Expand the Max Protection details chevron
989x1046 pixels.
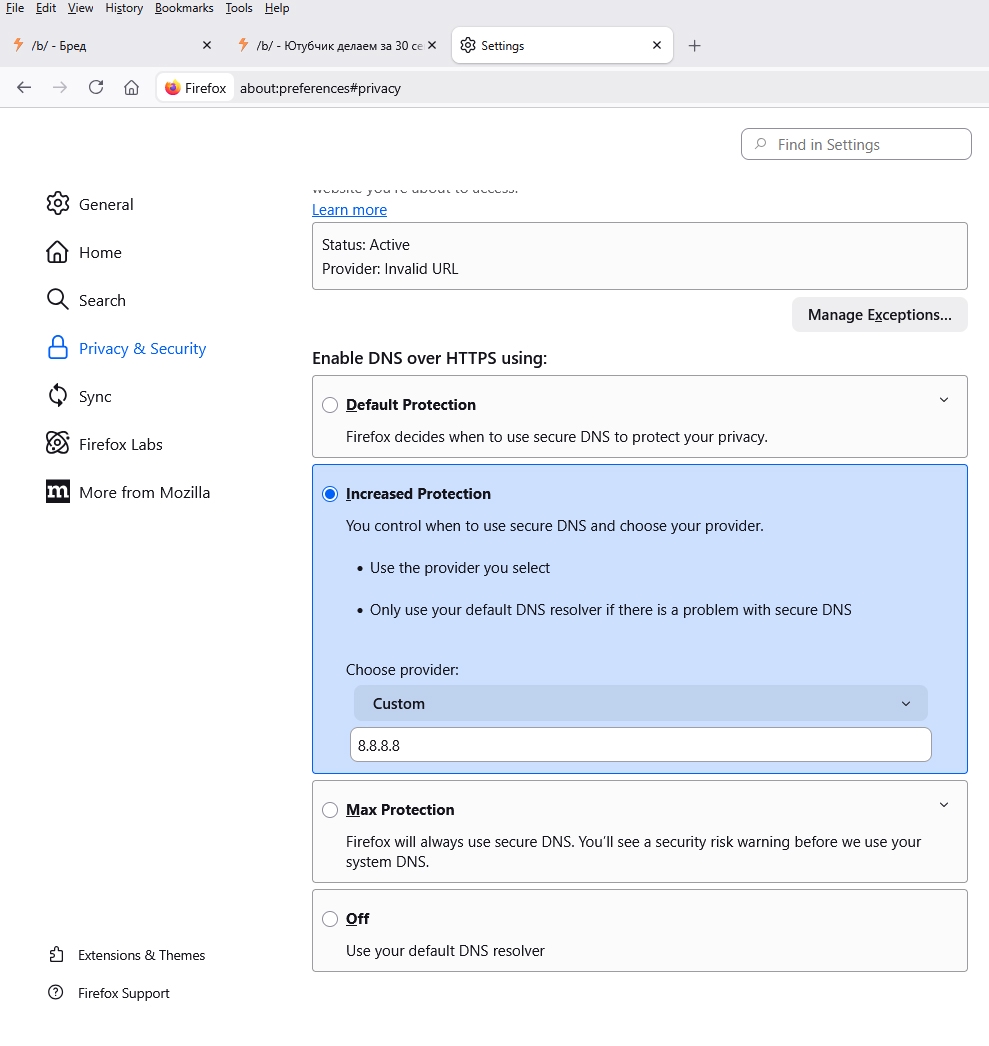(x=944, y=805)
